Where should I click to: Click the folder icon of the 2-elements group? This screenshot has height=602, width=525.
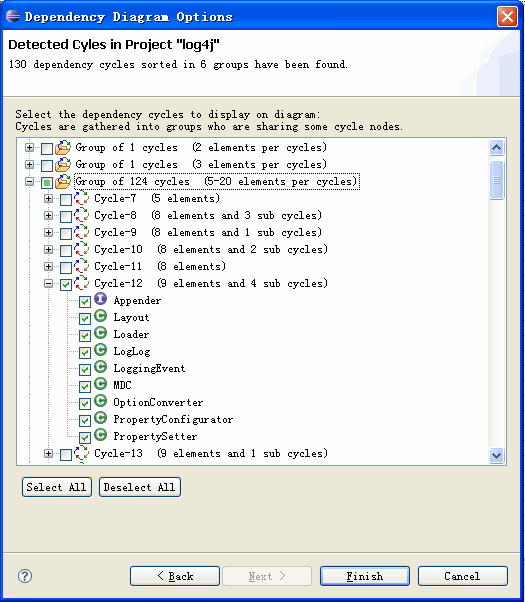tap(63, 147)
